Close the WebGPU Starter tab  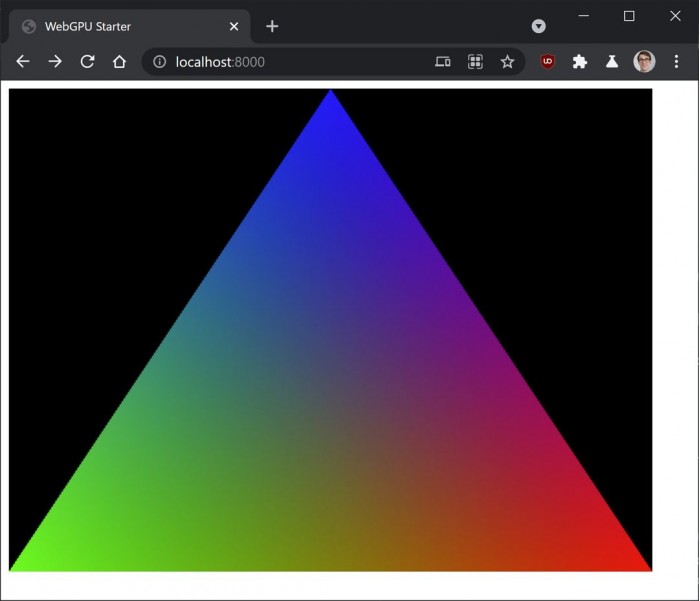(x=234, y=26)
